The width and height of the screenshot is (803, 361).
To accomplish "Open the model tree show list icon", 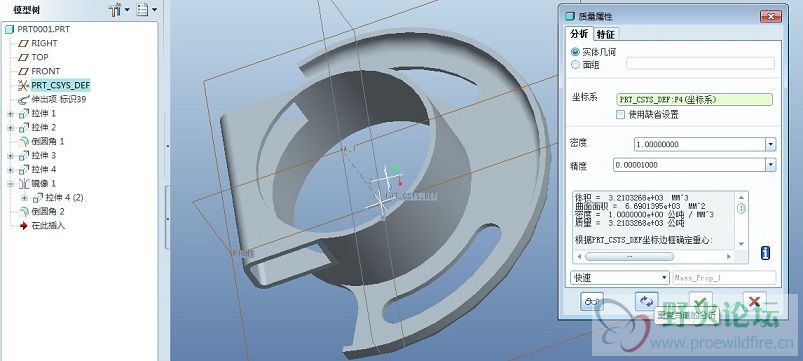I will [143, 10].
